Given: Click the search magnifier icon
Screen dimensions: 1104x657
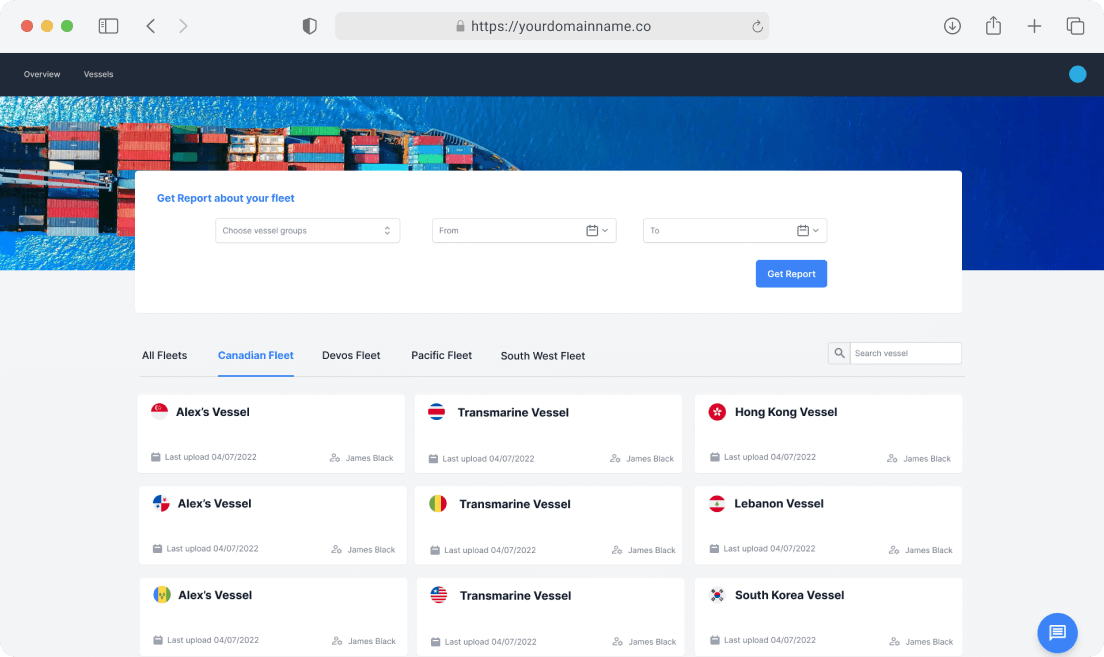Looking at the screenshot, I should 839,353.
